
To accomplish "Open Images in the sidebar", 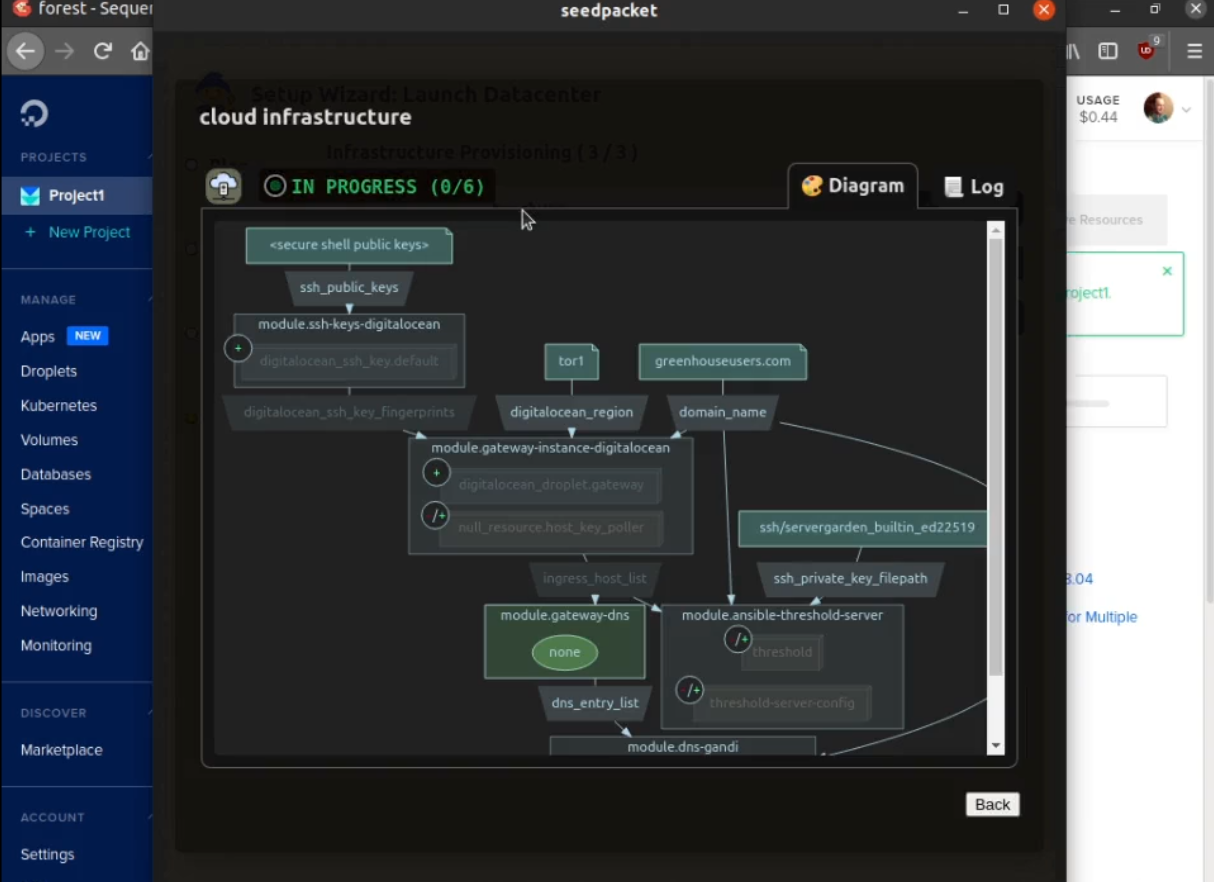I will click(x=45, y=577).
